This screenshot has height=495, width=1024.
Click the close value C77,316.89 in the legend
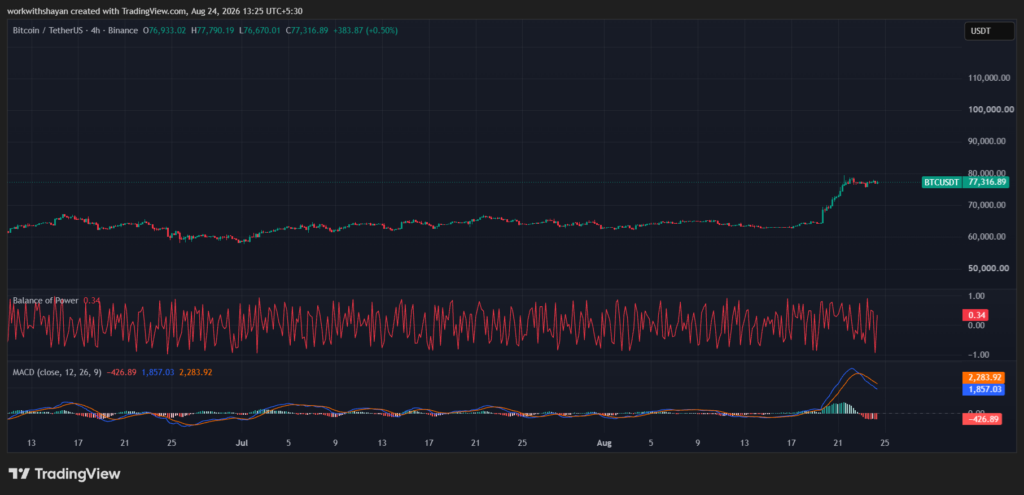pos(306,30)
